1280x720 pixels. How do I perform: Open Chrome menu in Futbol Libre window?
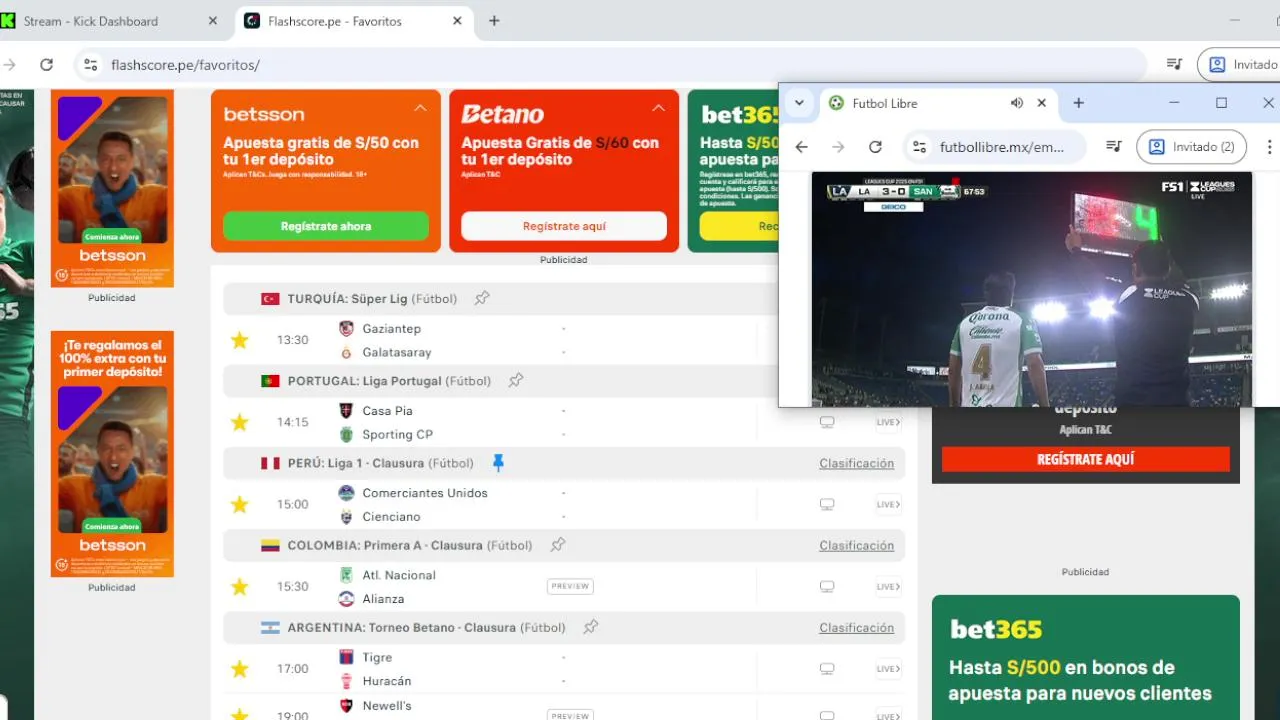pyautogui.click(x=1270, y=146)
